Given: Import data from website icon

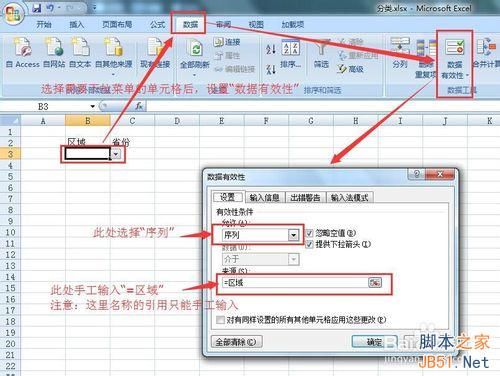Looking at the screenshot, I should click(x=54, y=47).
